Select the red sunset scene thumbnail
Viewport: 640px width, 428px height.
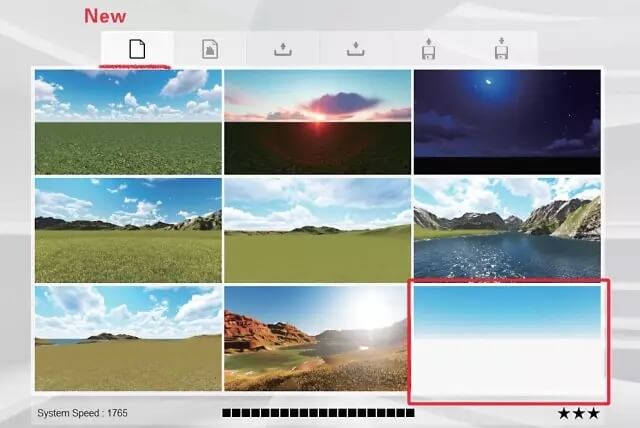[317, 122]
